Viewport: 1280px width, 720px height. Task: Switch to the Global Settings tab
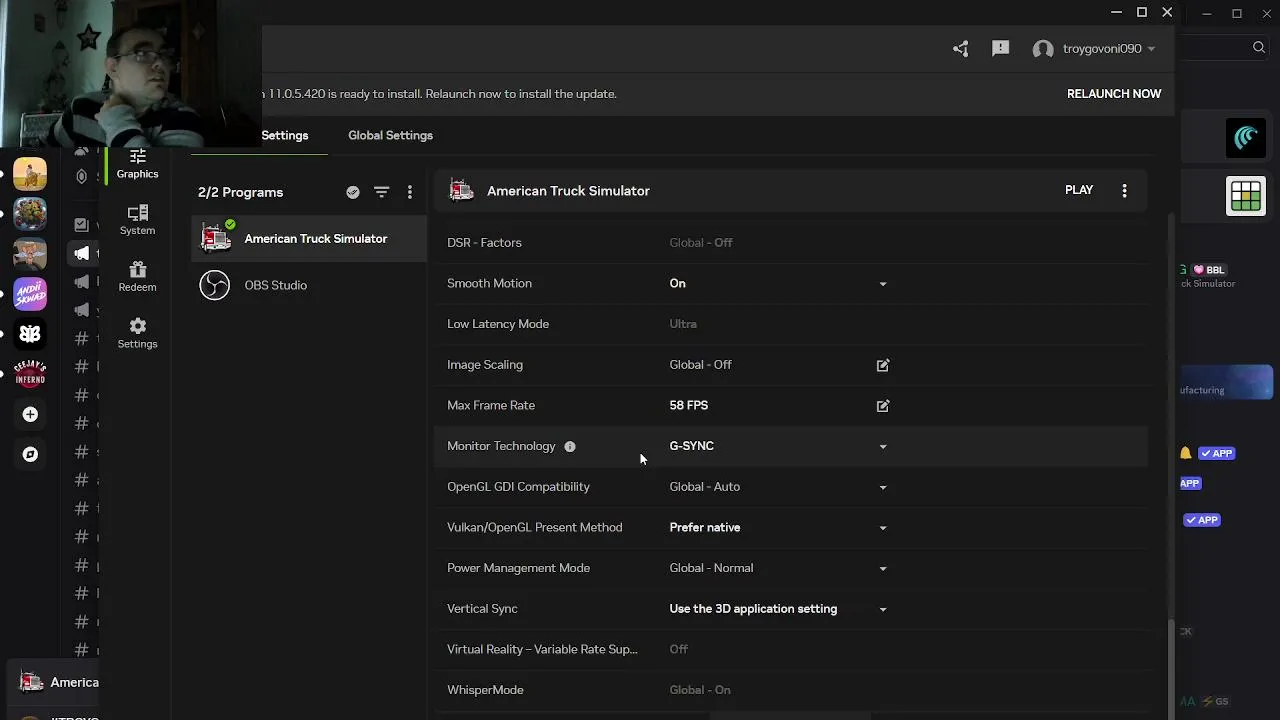click(x=390, y=135)
